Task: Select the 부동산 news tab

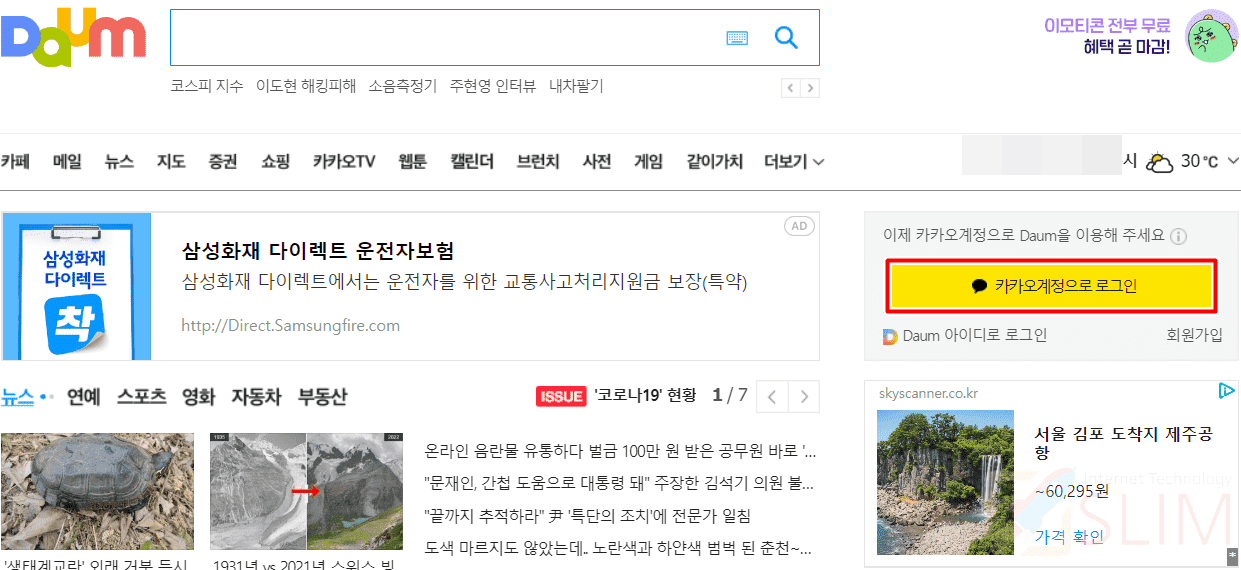Action: tap(323, 397)
